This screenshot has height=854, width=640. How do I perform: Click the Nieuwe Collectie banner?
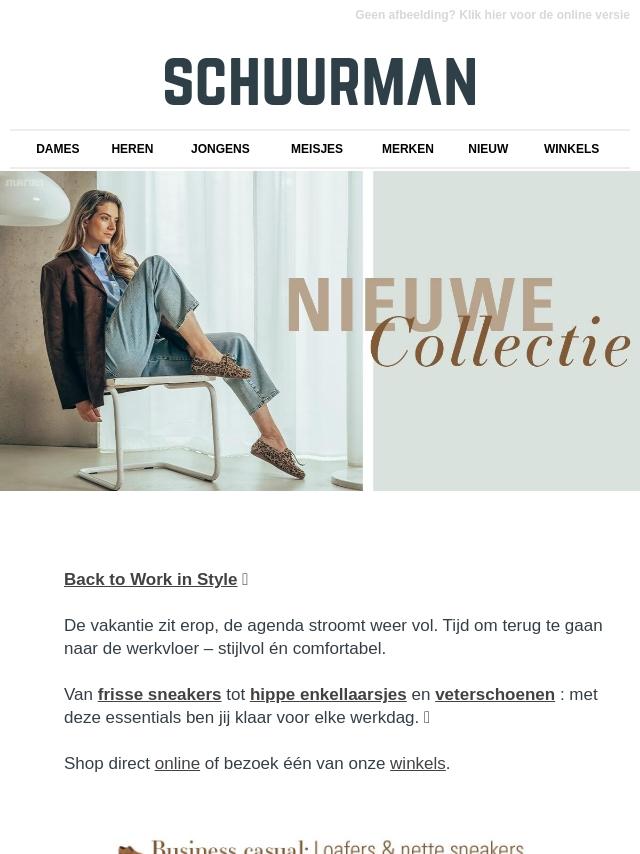[507, 331]
